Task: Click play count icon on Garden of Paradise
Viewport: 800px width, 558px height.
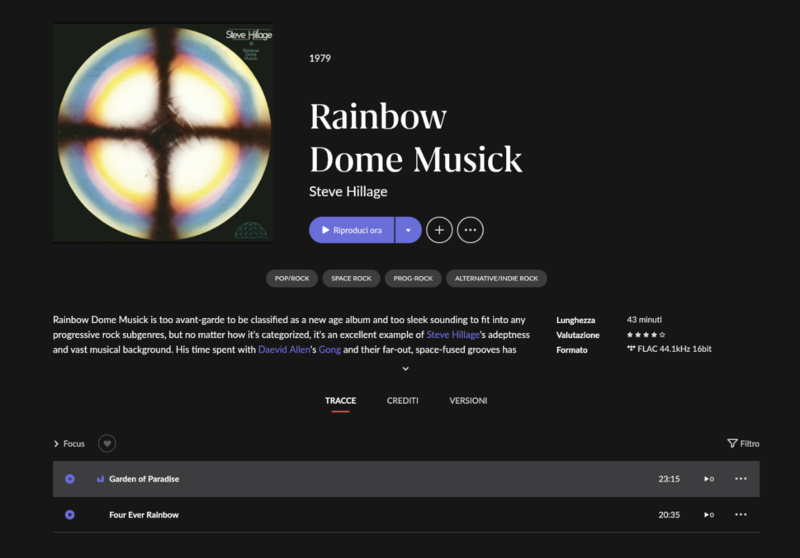Action: (x=708, y=479)
